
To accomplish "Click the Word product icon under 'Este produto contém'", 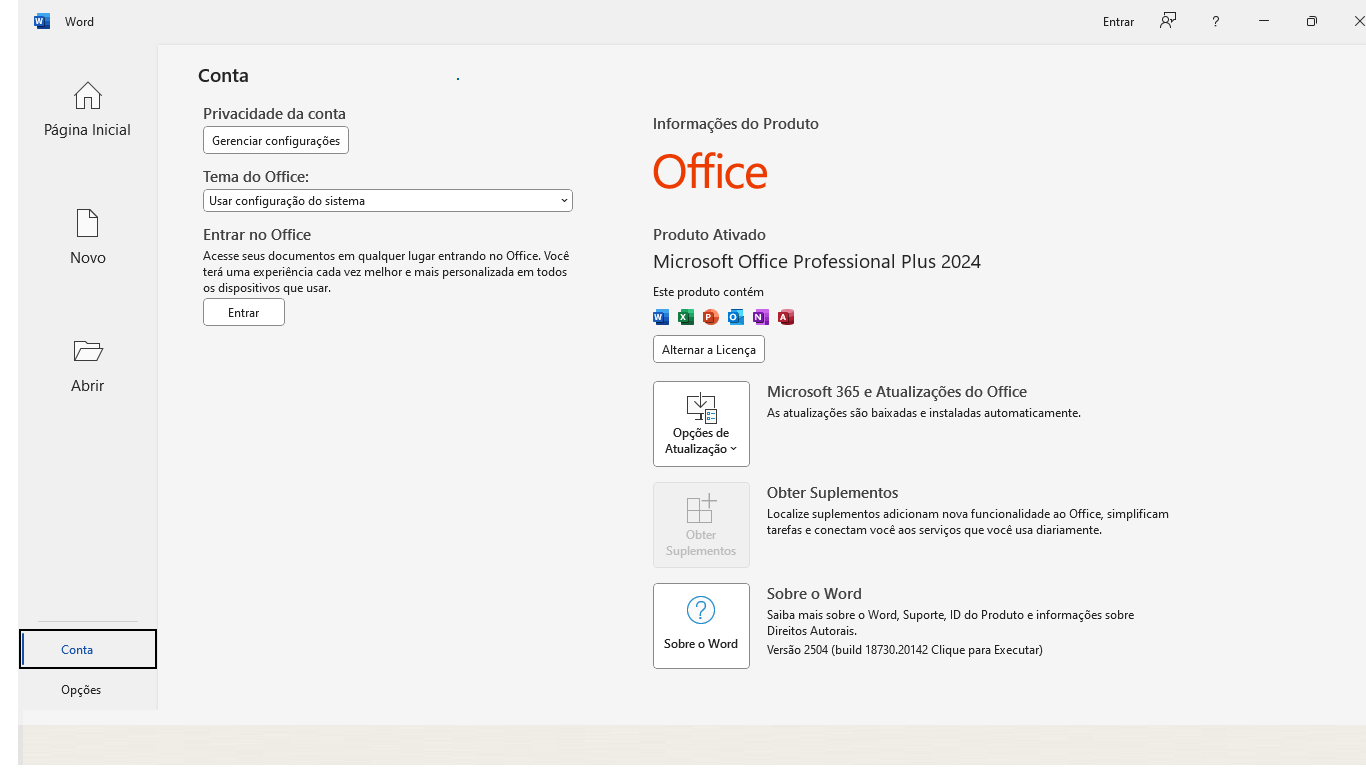I will coord(661,317).
